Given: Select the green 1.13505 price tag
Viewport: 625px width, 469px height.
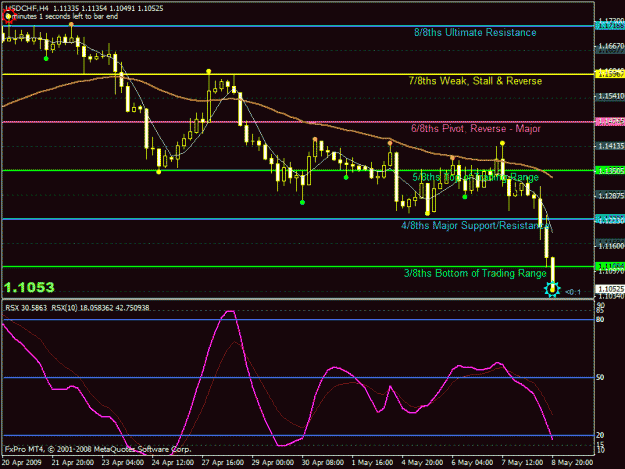Looking at the screenshot, I should 609,171.
